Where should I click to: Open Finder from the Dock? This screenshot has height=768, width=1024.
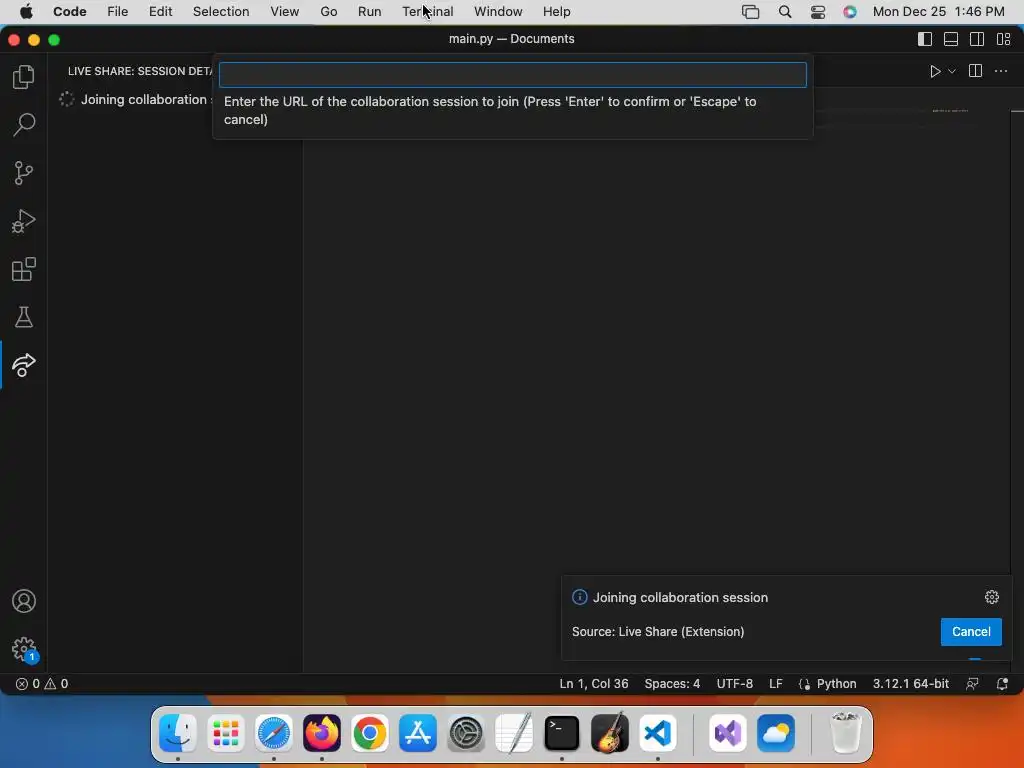tap(178, 733)
